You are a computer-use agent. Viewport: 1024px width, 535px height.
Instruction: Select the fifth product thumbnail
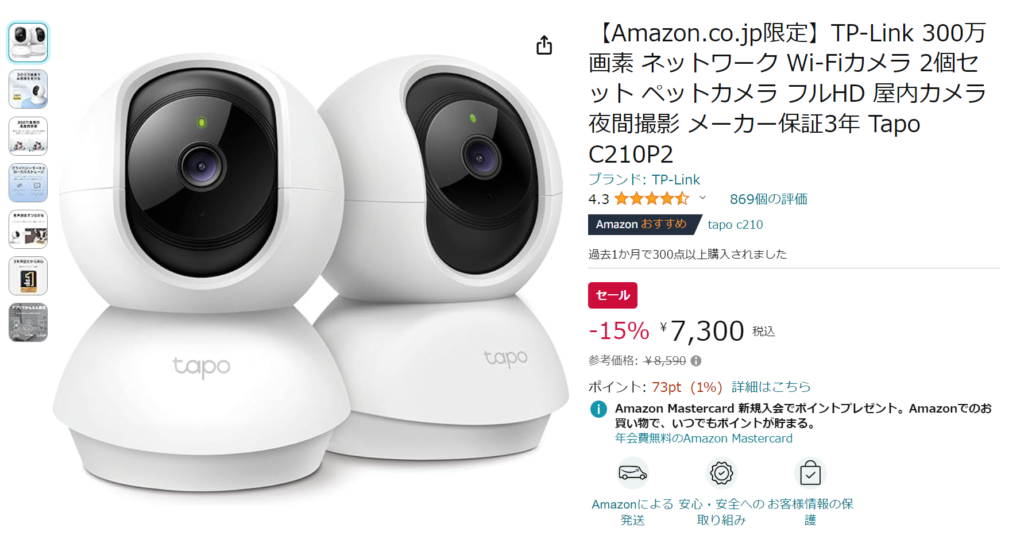click(28, 229)
